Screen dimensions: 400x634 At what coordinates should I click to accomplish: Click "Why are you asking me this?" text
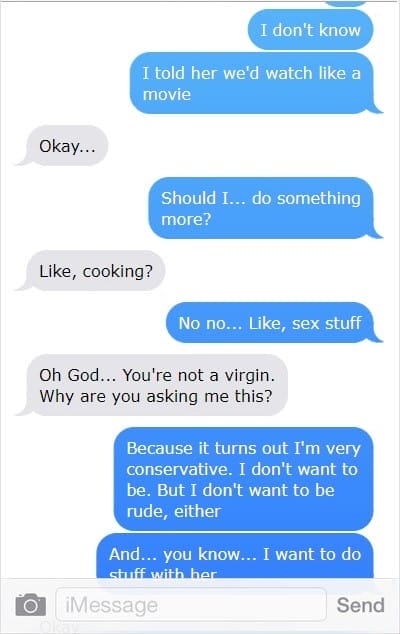click(156, 396)
